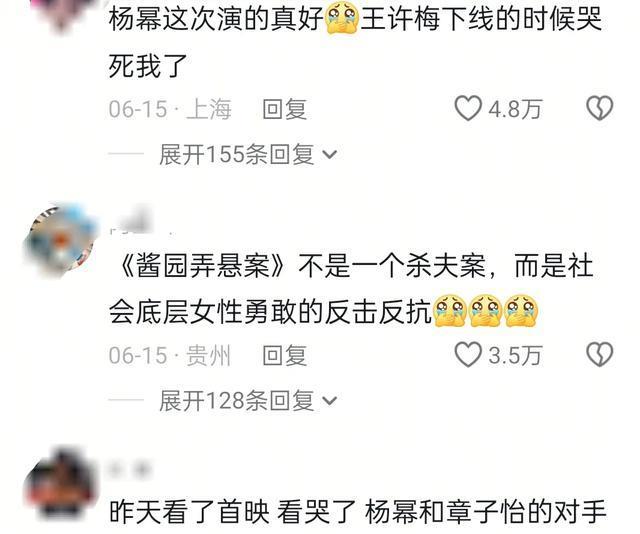
Task: Click chevron beside 展开128条回复
Action: click(329, 400)
